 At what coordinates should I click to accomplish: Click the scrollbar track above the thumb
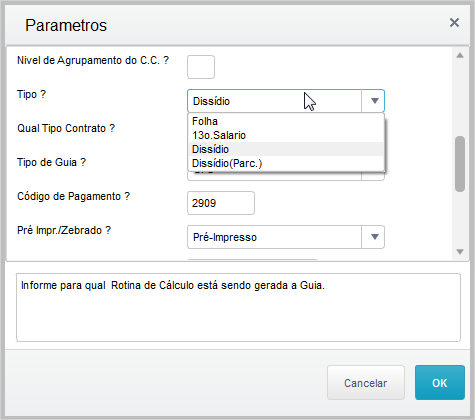460,98
